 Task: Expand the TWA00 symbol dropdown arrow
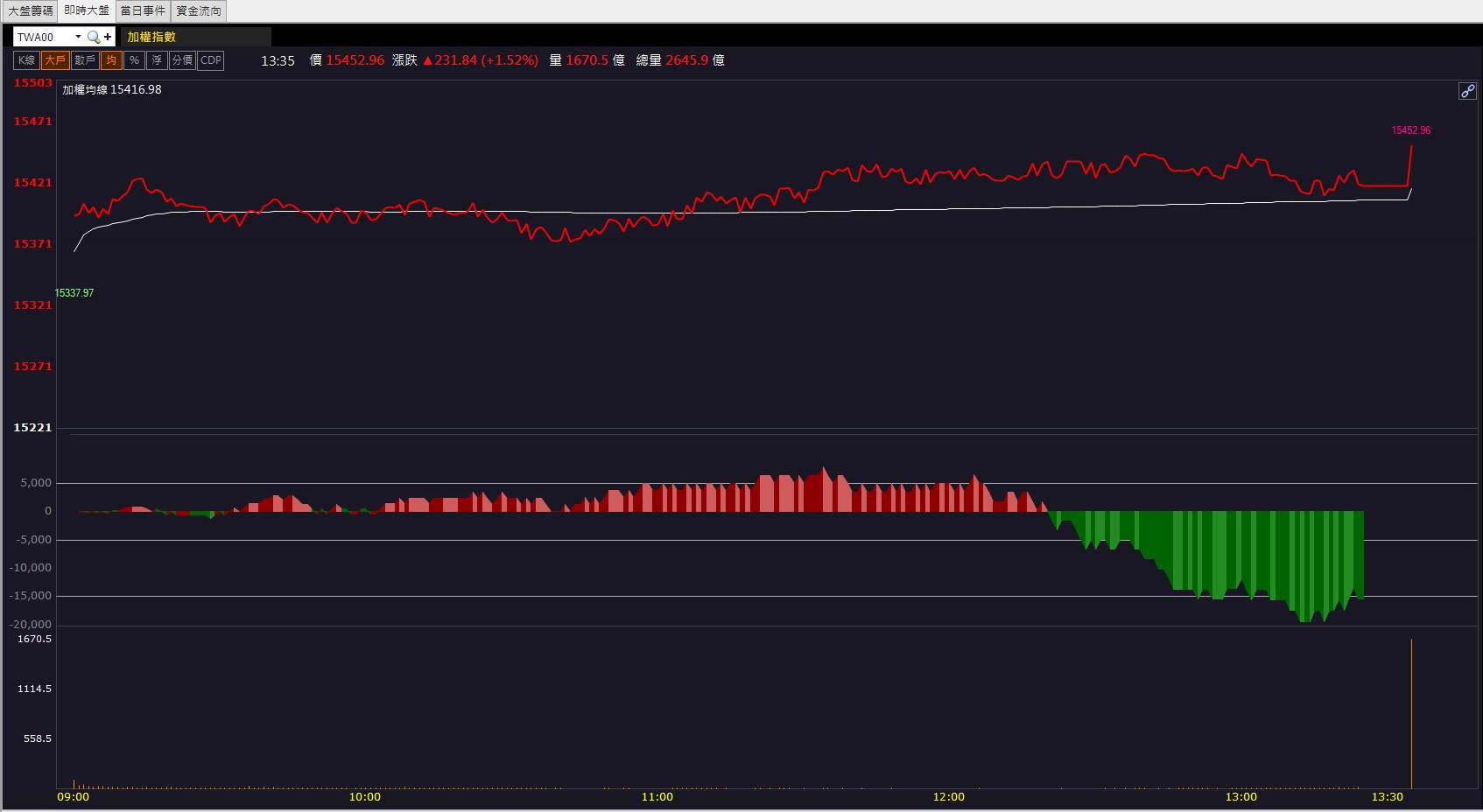coord(78,37)
